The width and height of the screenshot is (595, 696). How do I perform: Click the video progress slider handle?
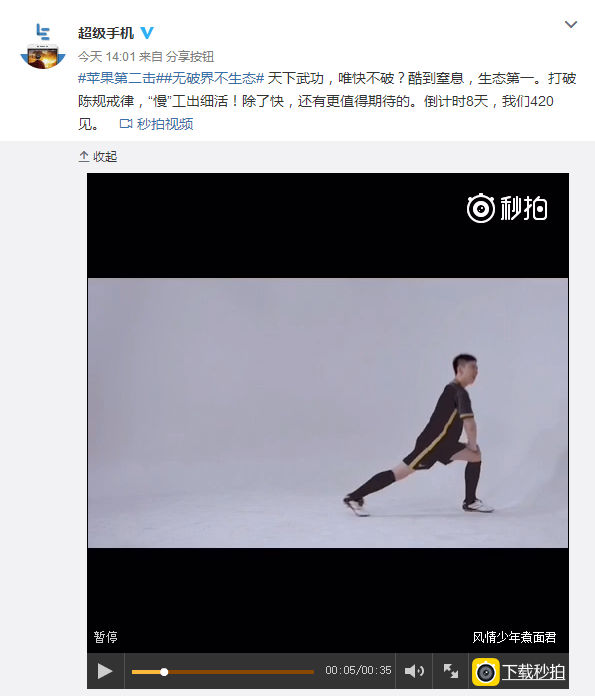164,672
